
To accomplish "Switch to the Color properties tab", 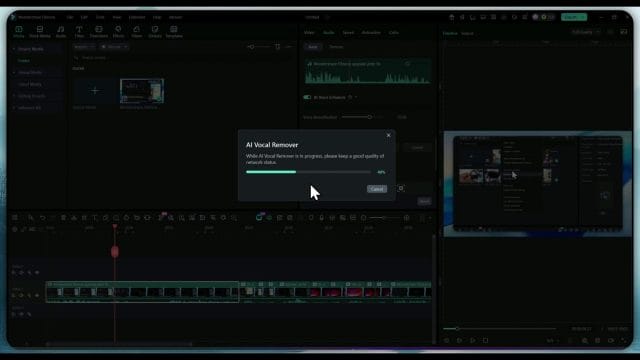I will (x=393, y=33).
